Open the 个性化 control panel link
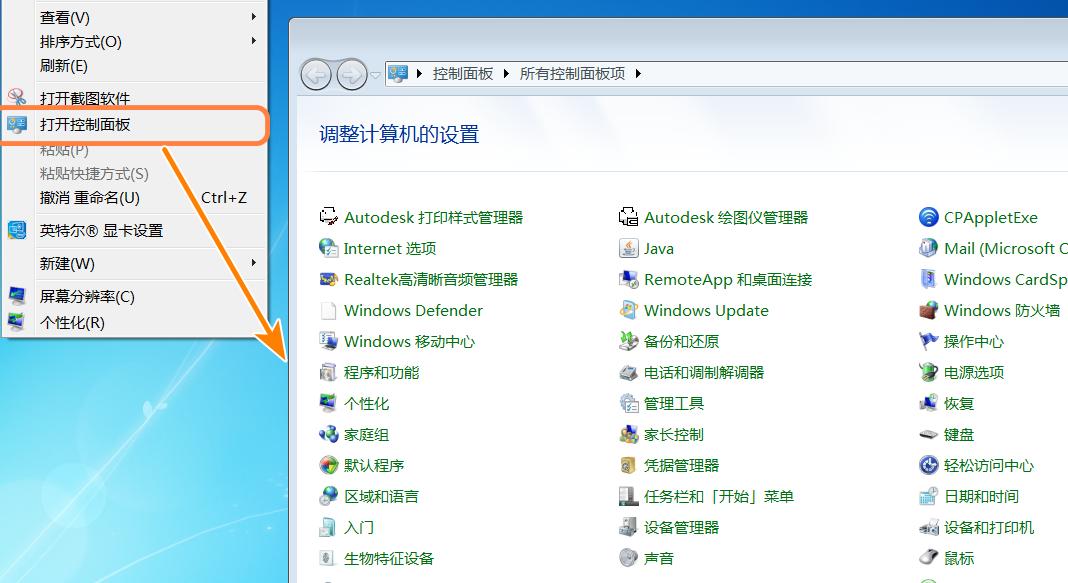This screenshot has width=1068, height=583. [366, 403]
